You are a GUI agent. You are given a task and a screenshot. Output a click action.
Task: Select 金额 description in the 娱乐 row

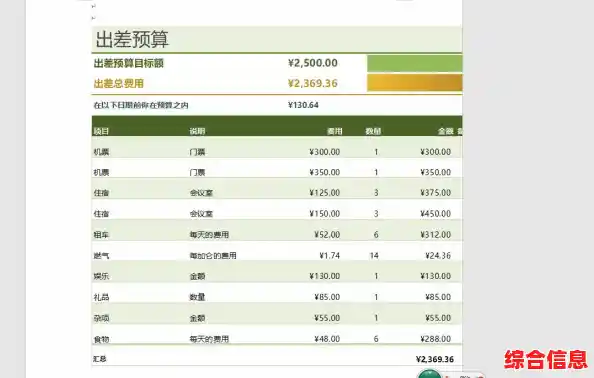197,276
